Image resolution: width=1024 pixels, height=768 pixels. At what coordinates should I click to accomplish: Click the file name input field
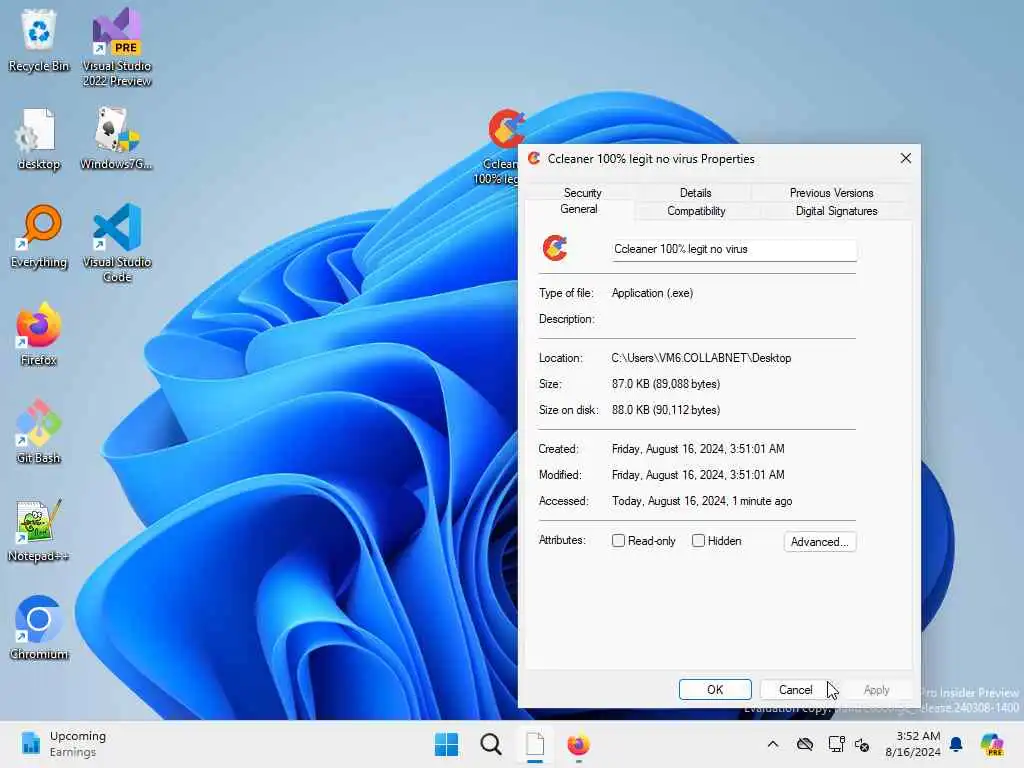[734, 249]
